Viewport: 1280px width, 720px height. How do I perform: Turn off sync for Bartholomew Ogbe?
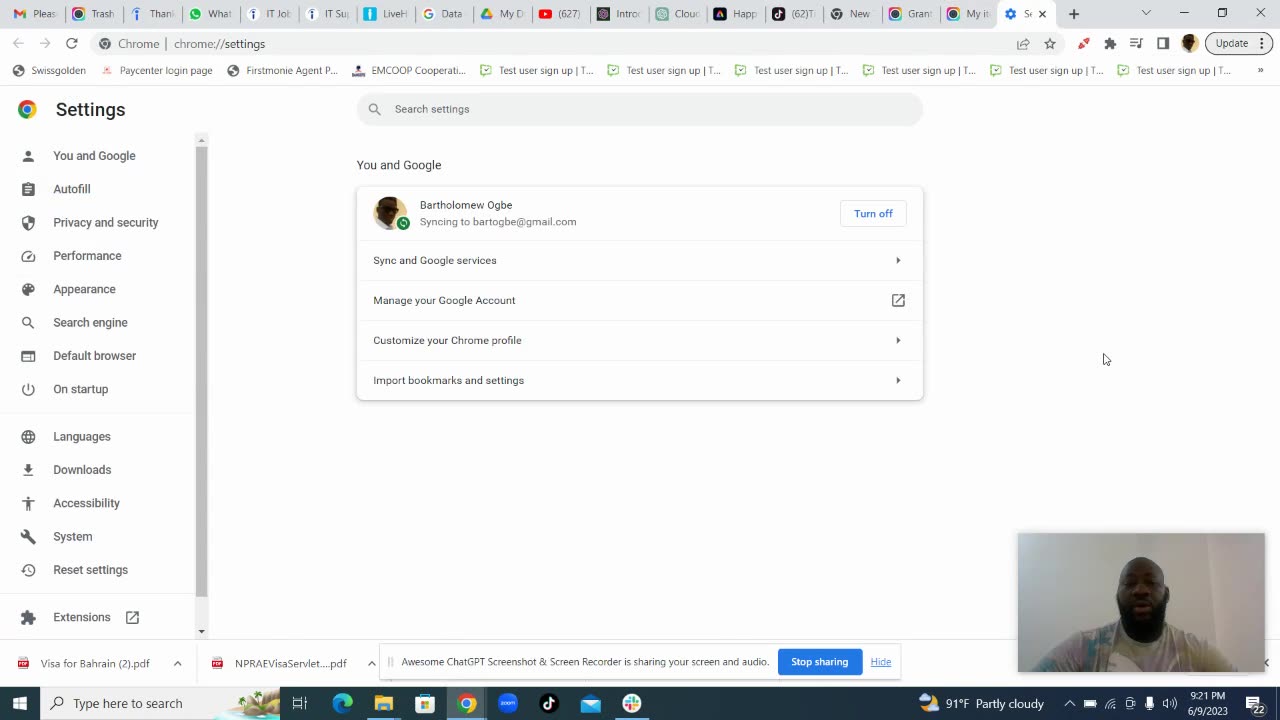coord(873,214)
